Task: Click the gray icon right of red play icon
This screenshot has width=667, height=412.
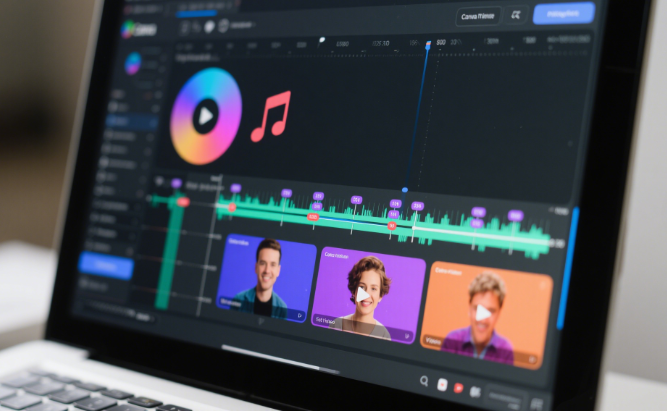Action: coord(475,392)
